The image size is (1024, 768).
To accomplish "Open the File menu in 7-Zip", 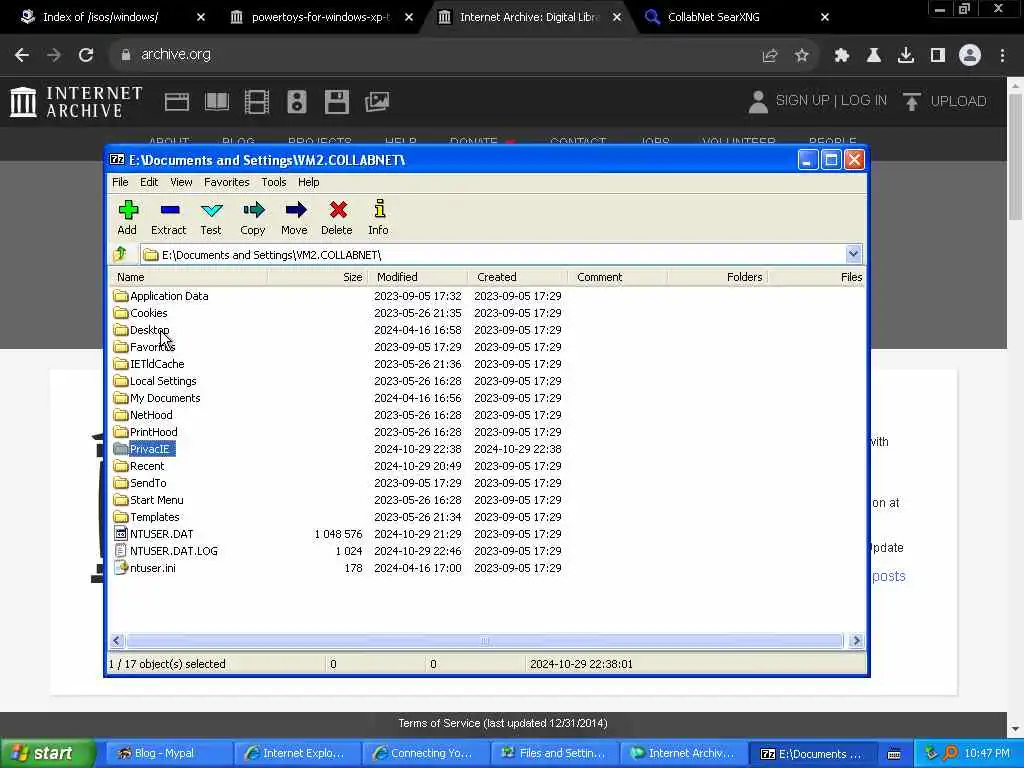I will [x=120, y=182].
